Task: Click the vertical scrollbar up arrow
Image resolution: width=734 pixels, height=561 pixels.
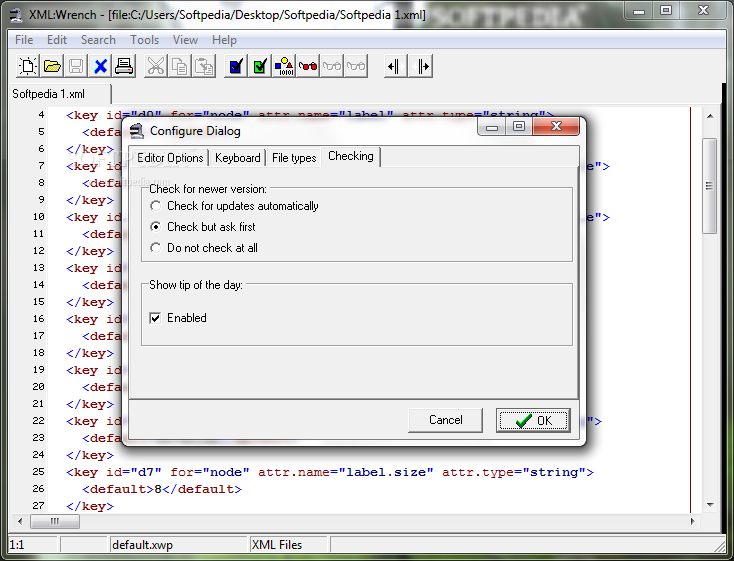Action: coord(710,115)
